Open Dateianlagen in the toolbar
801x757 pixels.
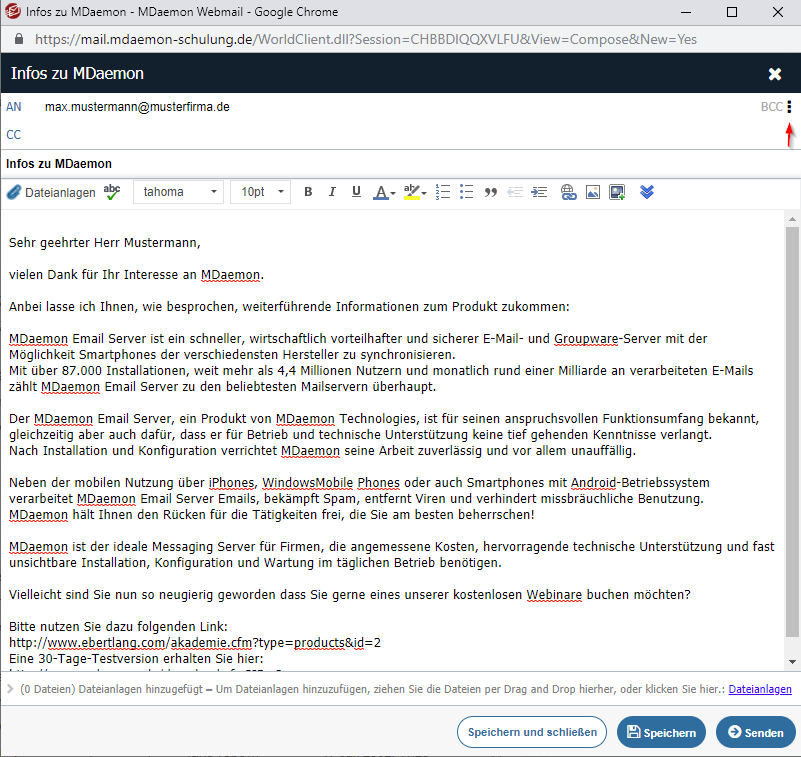[51, 192]
